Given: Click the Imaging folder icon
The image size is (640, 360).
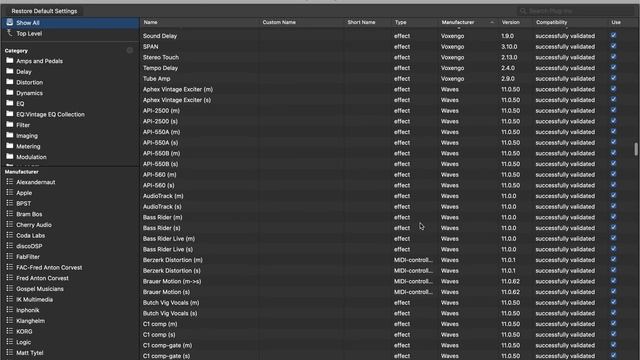Looking at the screenshot, I should point(10,135).
